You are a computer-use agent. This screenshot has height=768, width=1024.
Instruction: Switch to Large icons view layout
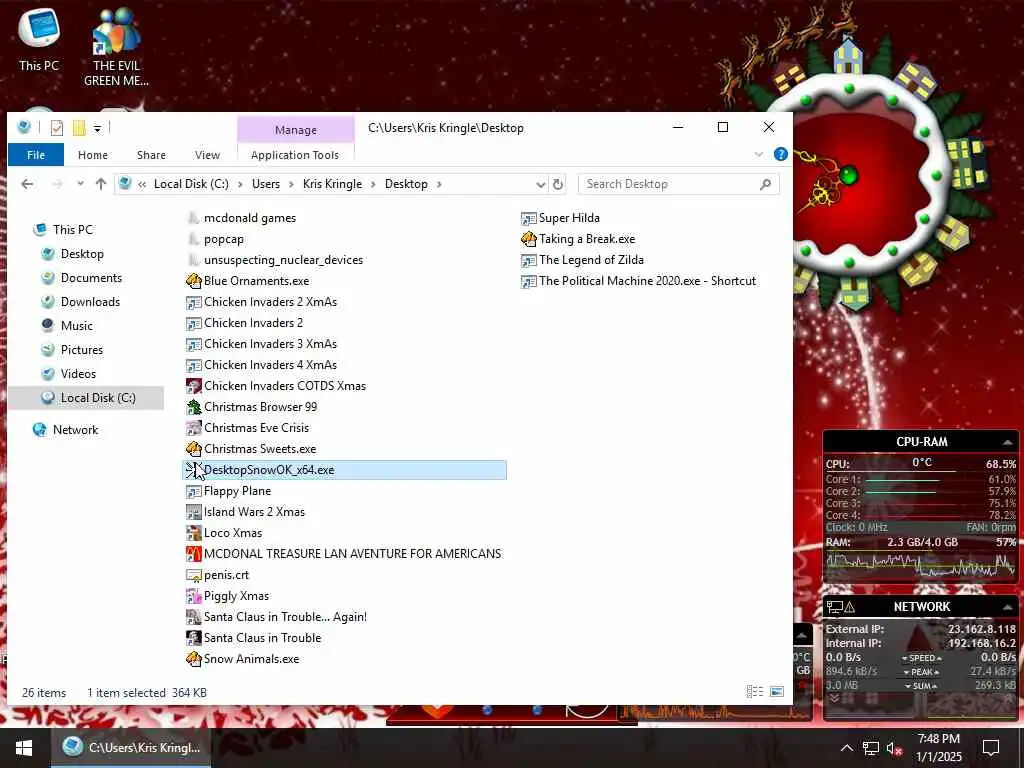coord(776,692)
